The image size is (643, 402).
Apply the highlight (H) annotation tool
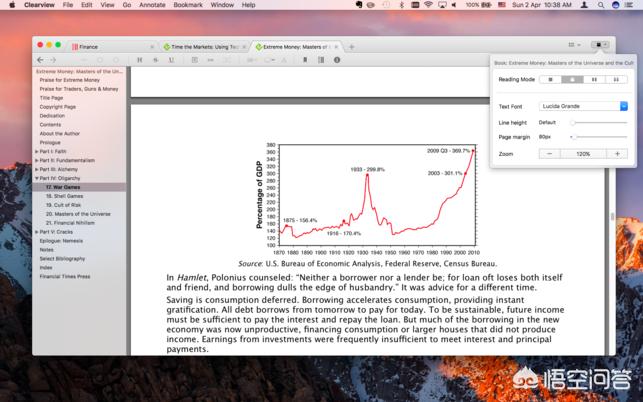(x=139, y=60)
